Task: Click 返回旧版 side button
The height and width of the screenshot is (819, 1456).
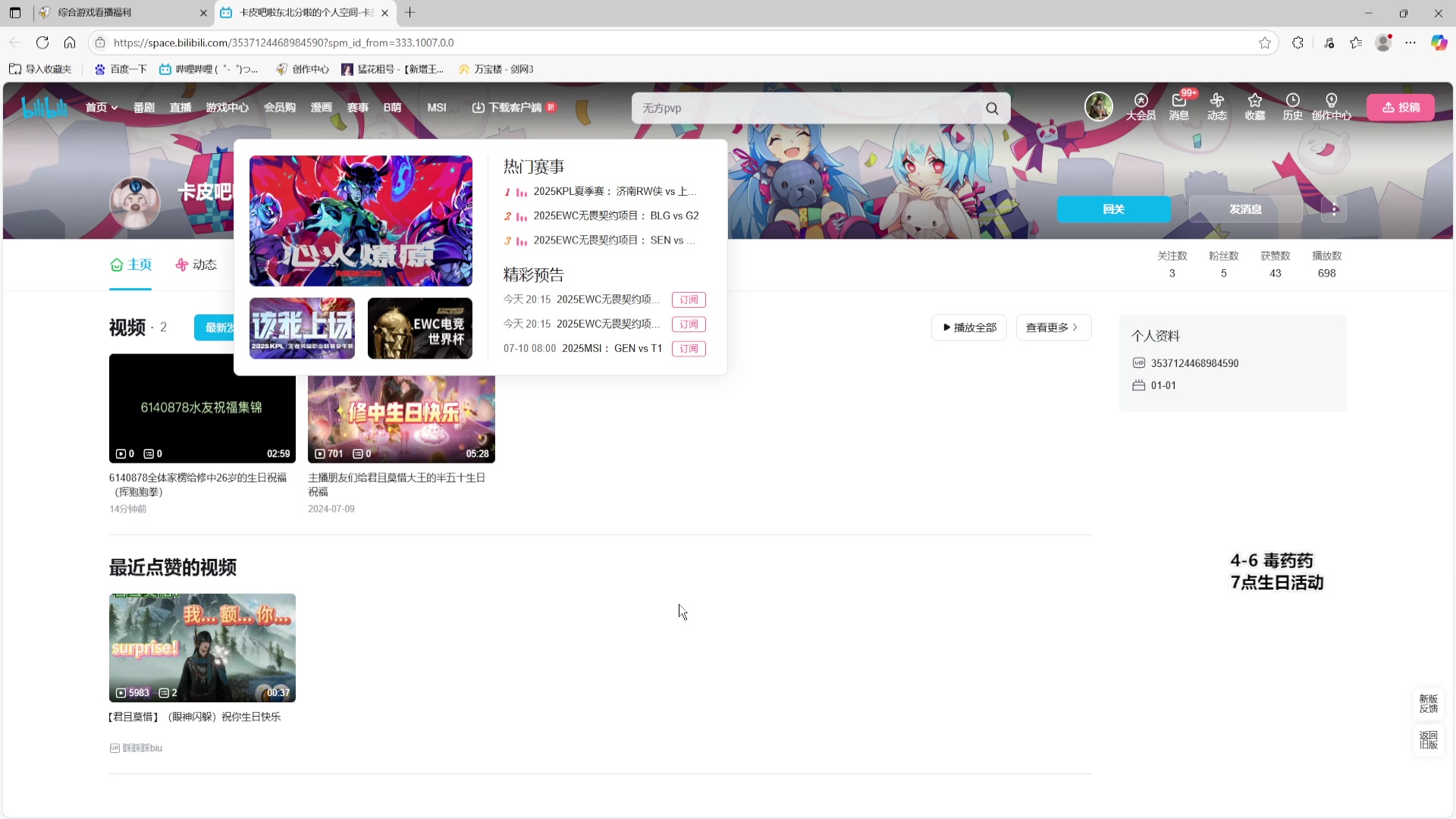Action: coord(1429,740)
